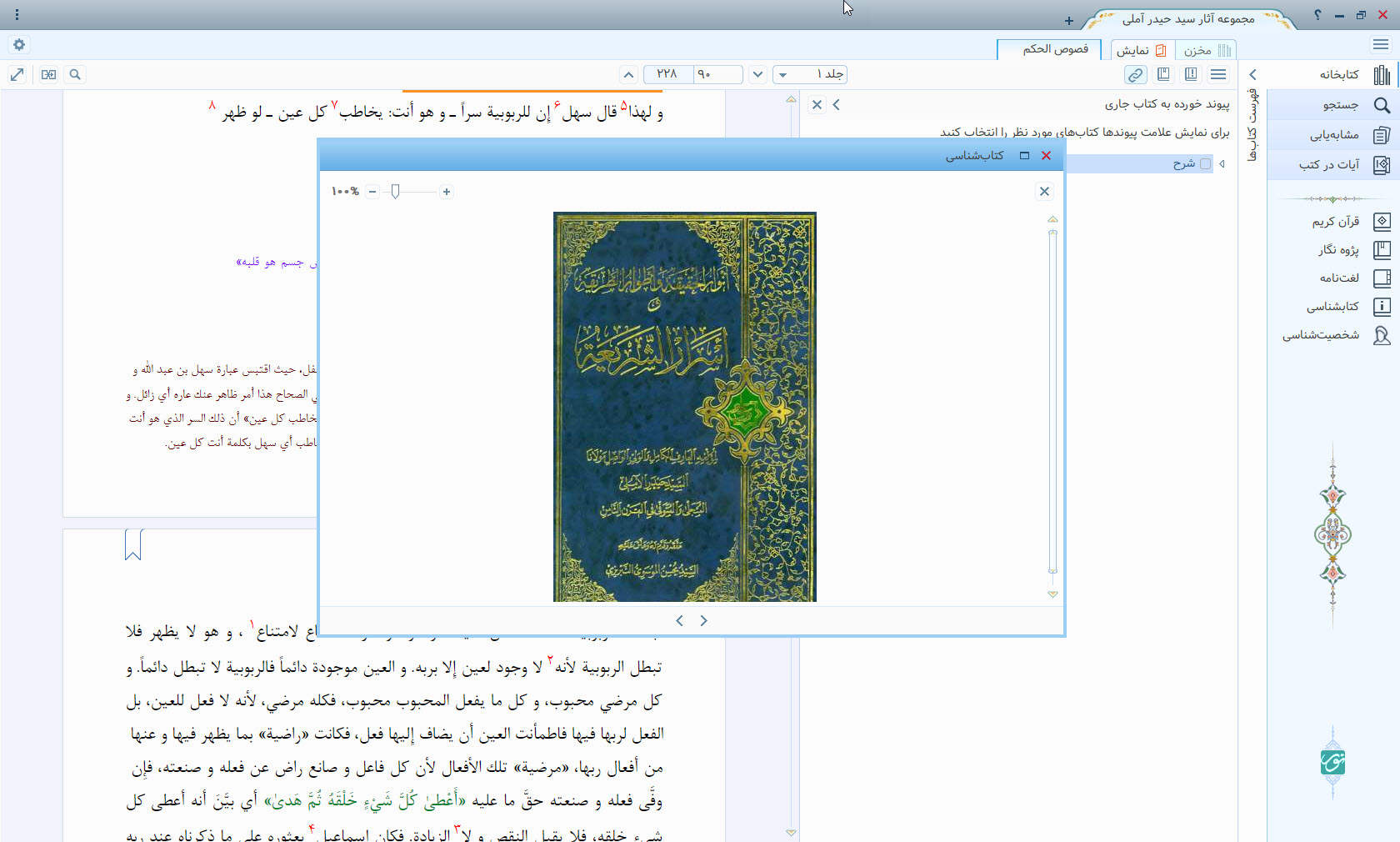The image size is (1400, 842).
Task: Open the قرآن کریم sidebar item
Action: pos(1349,222)
